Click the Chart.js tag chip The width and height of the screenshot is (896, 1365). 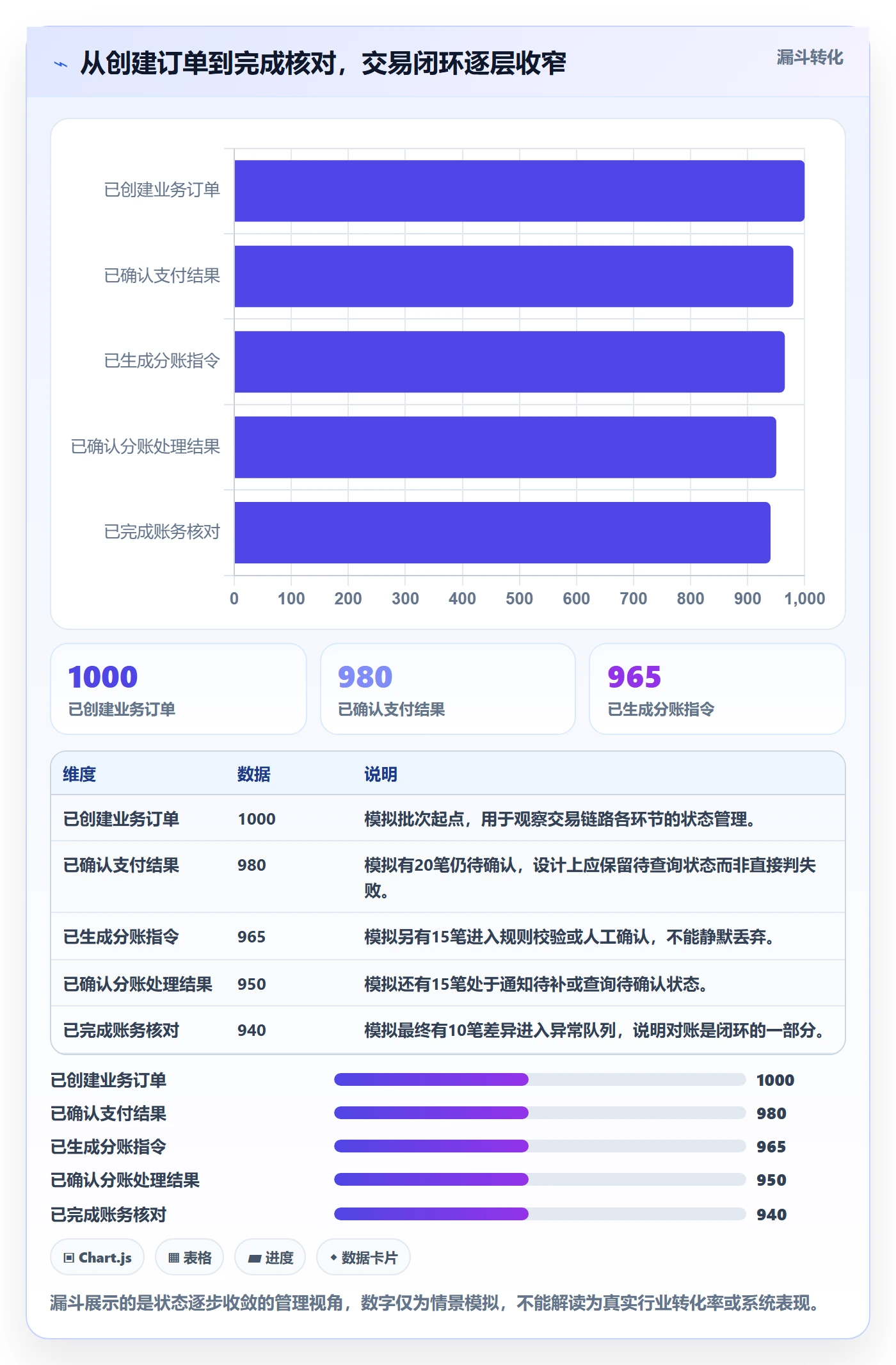click(x=97, y=1257)
